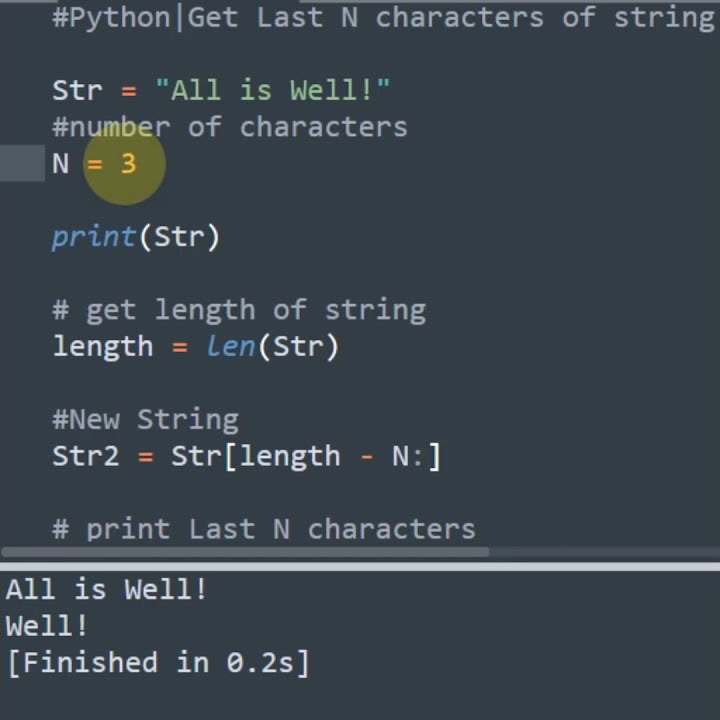
Task: Click the "All is Well!" output line
Action: click(106, 590)
